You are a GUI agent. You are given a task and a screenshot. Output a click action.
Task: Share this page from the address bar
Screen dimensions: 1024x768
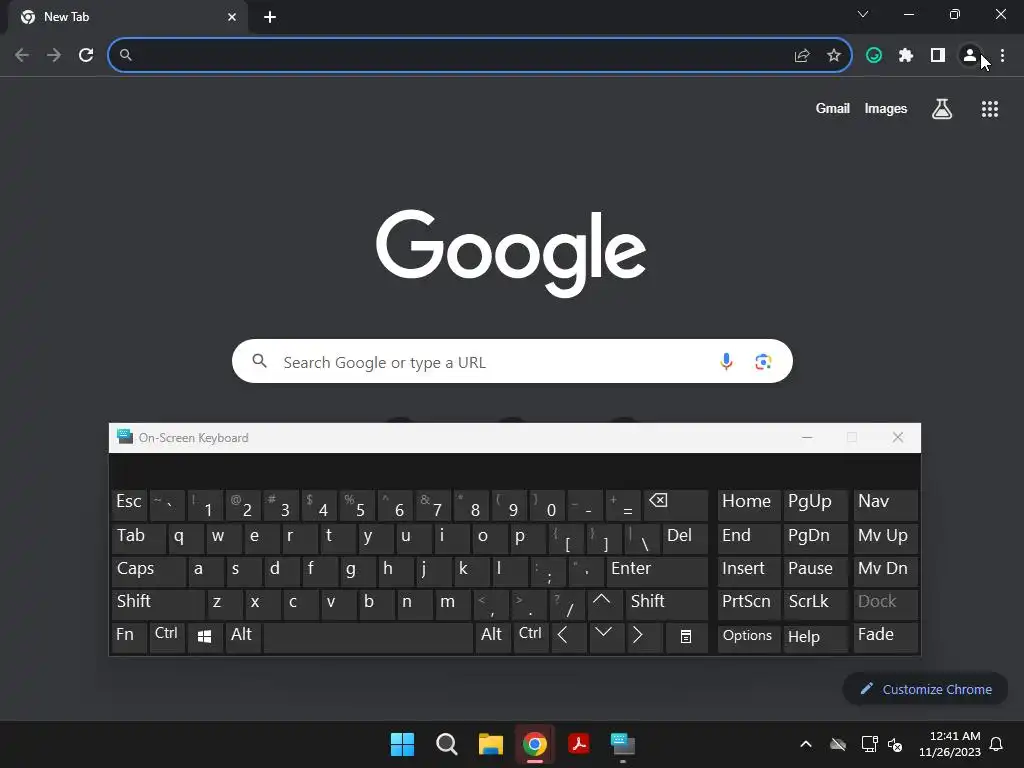coord(802,56)
